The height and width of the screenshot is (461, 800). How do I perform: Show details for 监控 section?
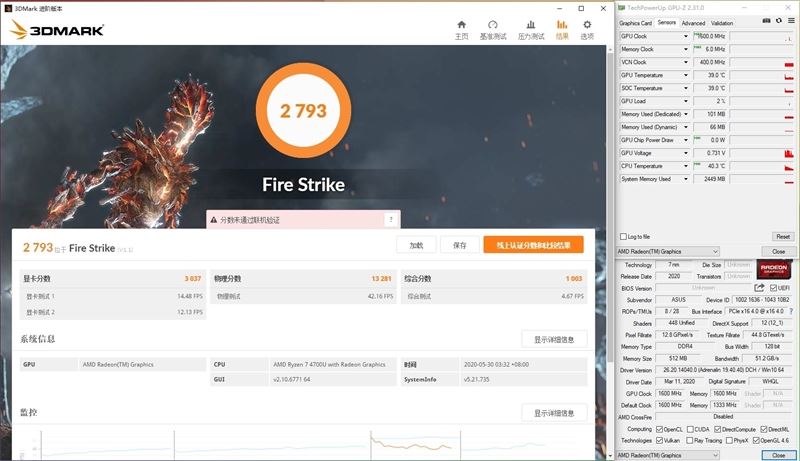click(x=554, y=413)
